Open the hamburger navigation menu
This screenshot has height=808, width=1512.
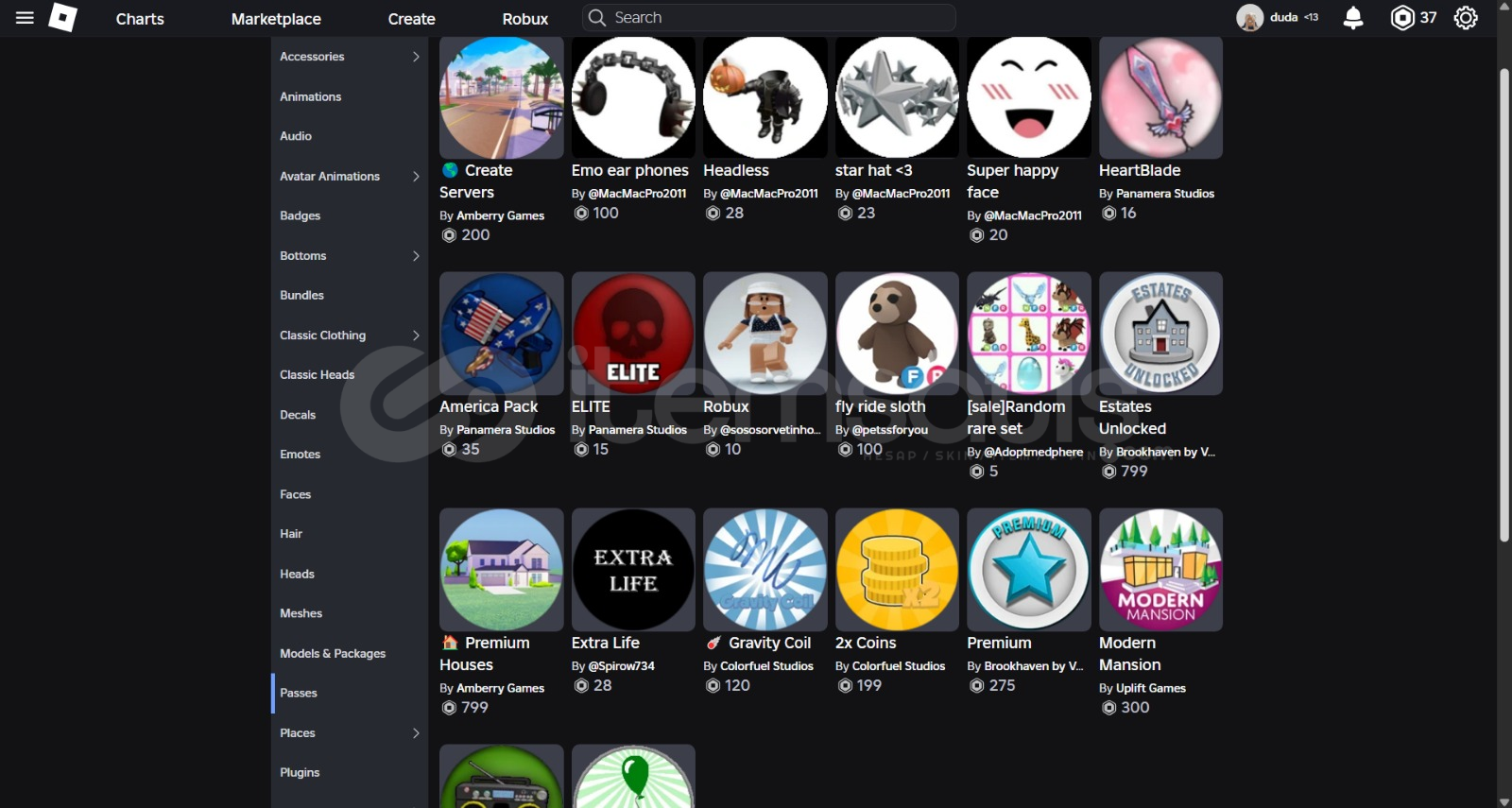pos(26,18)
